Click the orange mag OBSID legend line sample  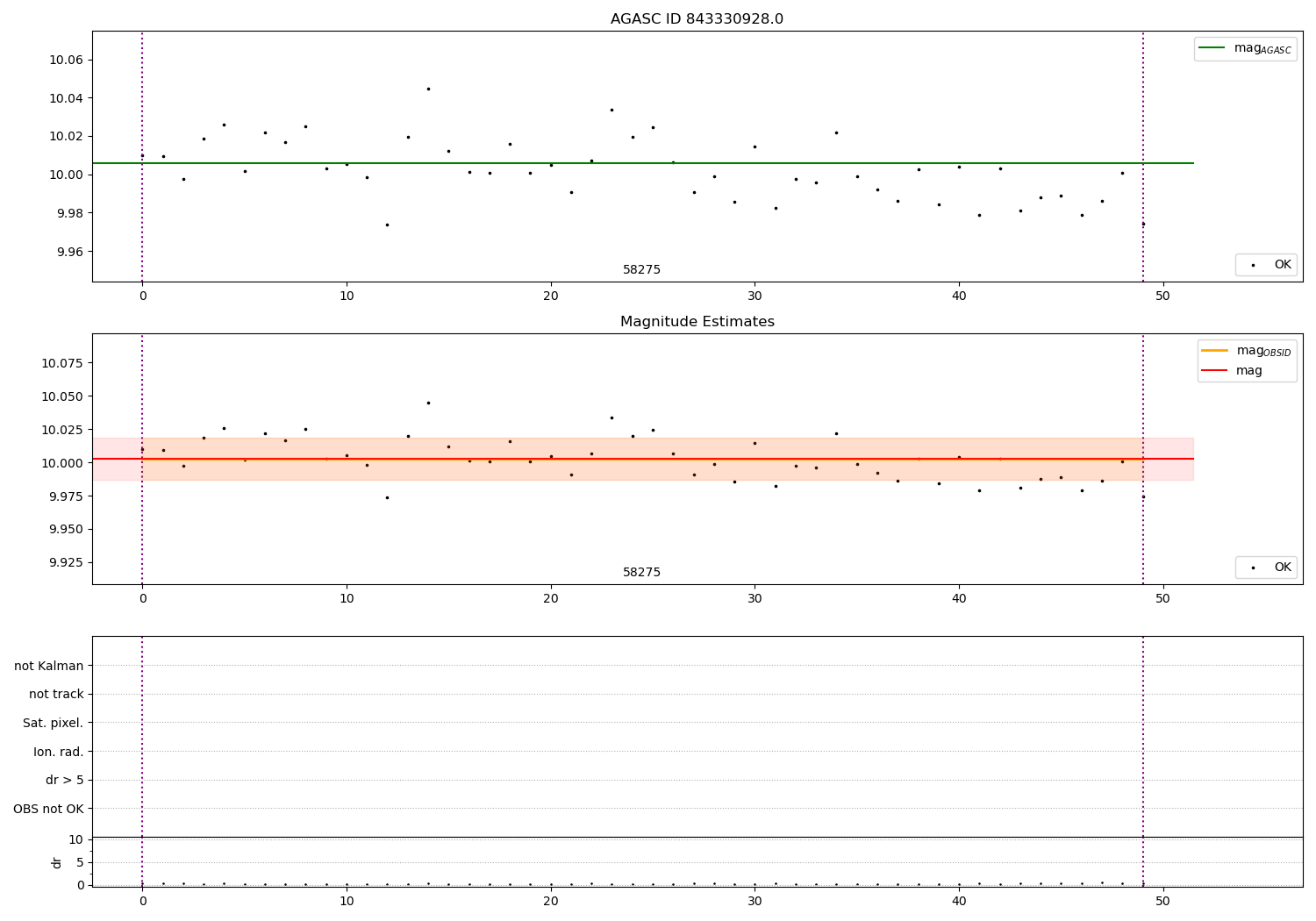pos(1214,351)
